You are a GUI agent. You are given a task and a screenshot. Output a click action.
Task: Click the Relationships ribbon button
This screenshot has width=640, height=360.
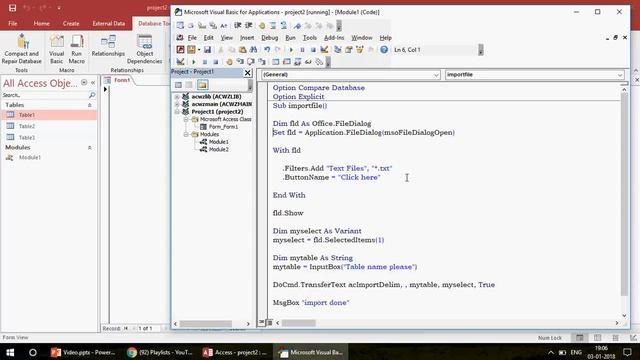click(108, 46)
